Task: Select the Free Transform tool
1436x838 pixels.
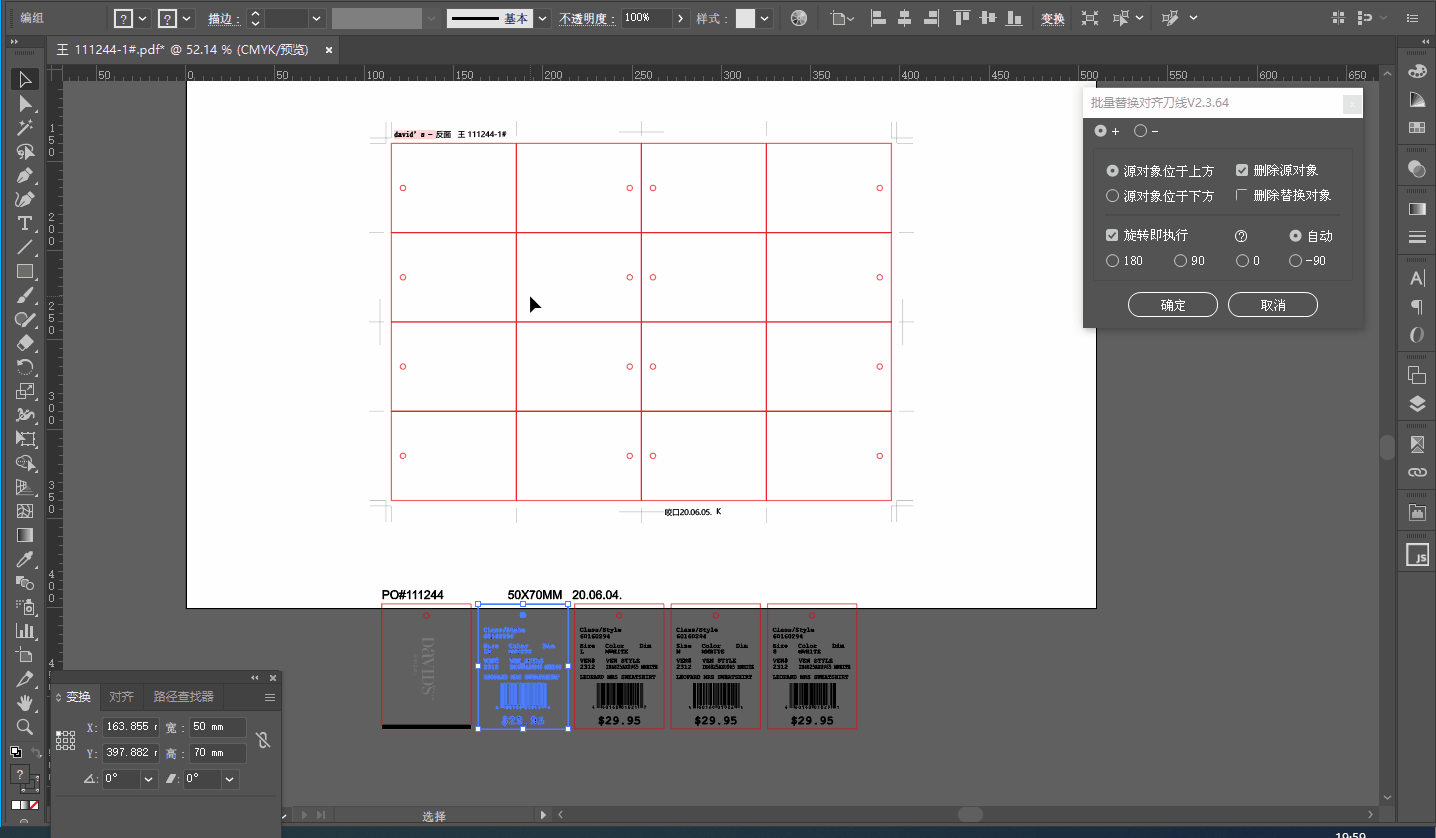Action: [x=26, y=439]
